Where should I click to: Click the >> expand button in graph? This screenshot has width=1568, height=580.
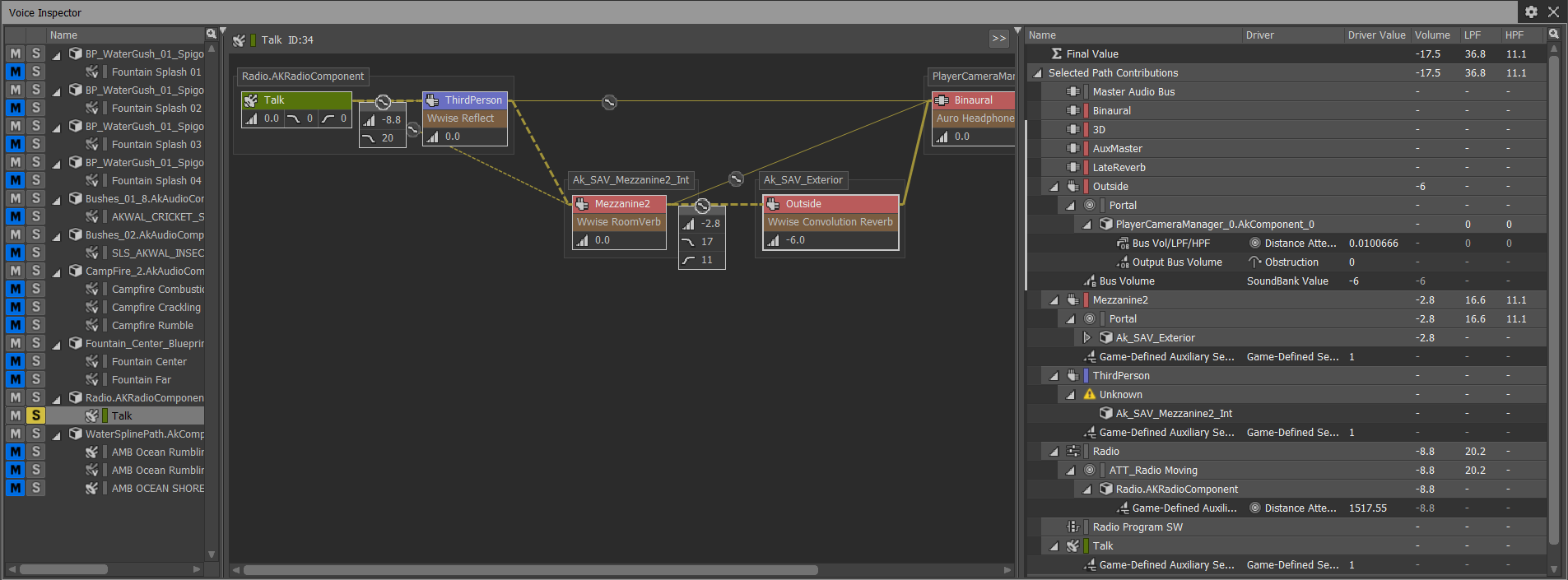point(998,39)
